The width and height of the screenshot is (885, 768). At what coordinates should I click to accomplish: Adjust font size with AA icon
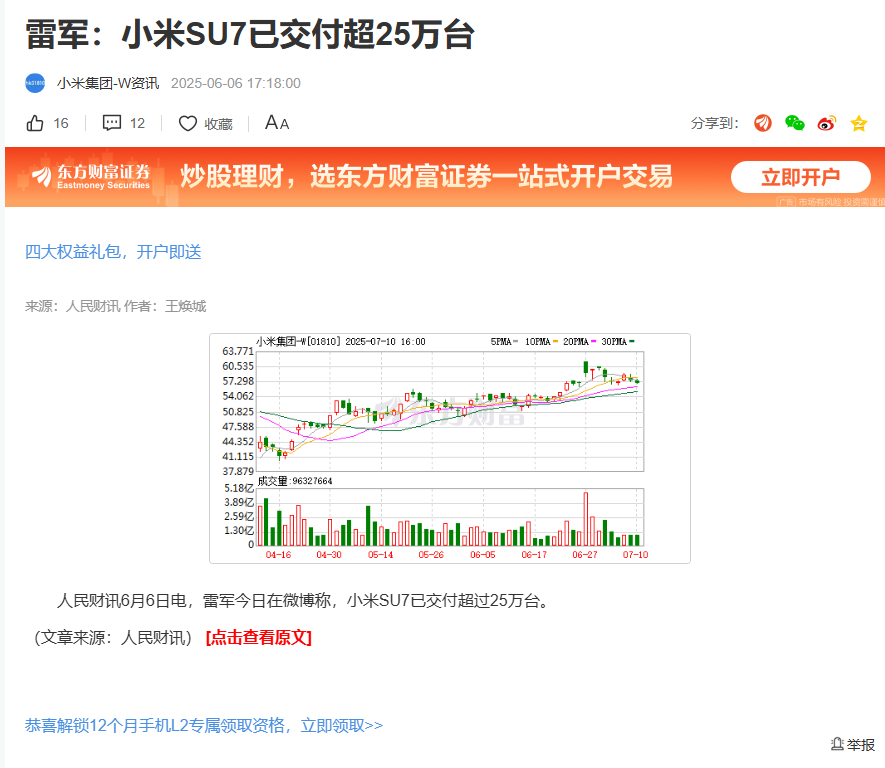(x=277, y=122)
